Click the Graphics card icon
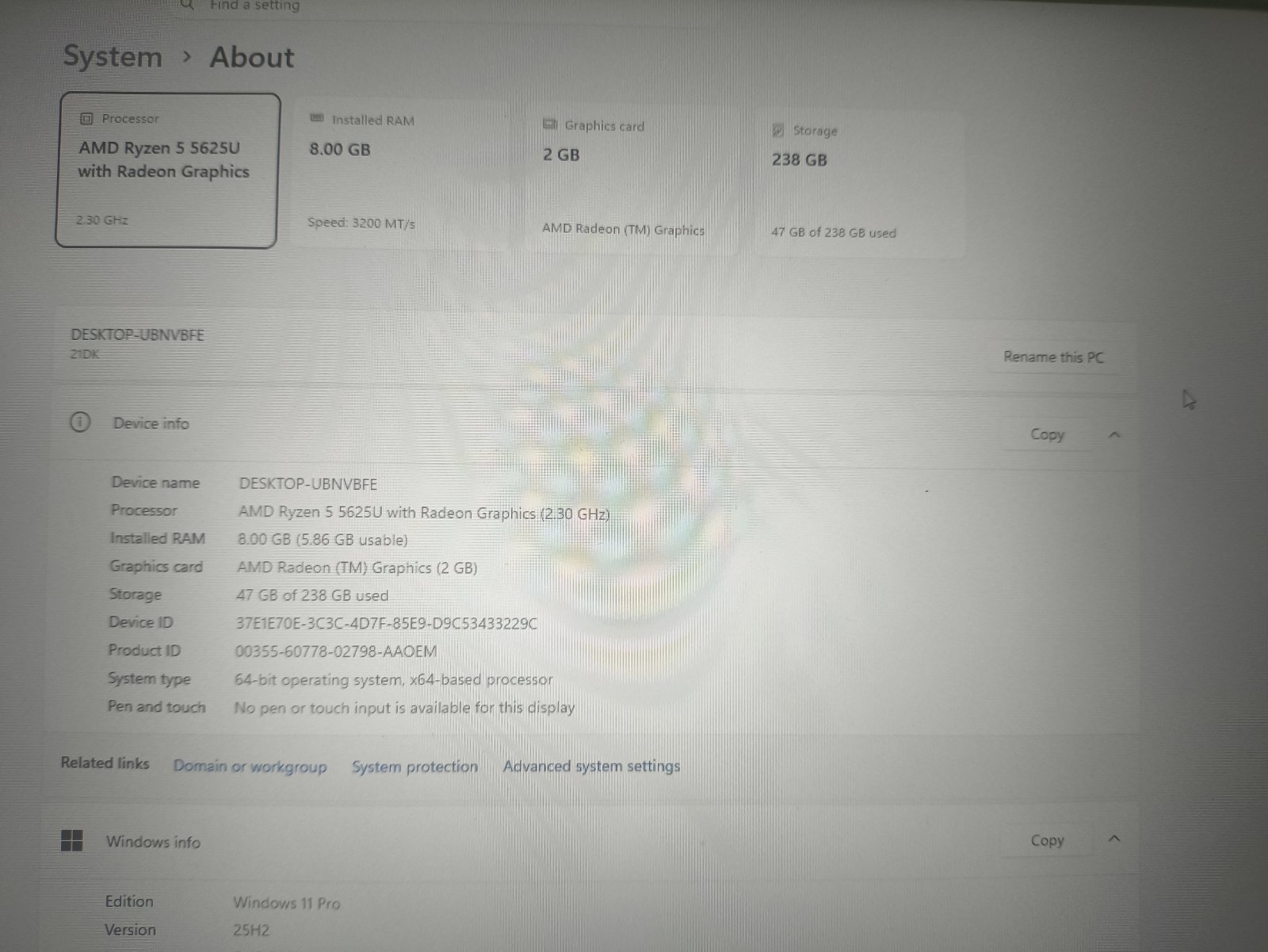 coord(550,124)
